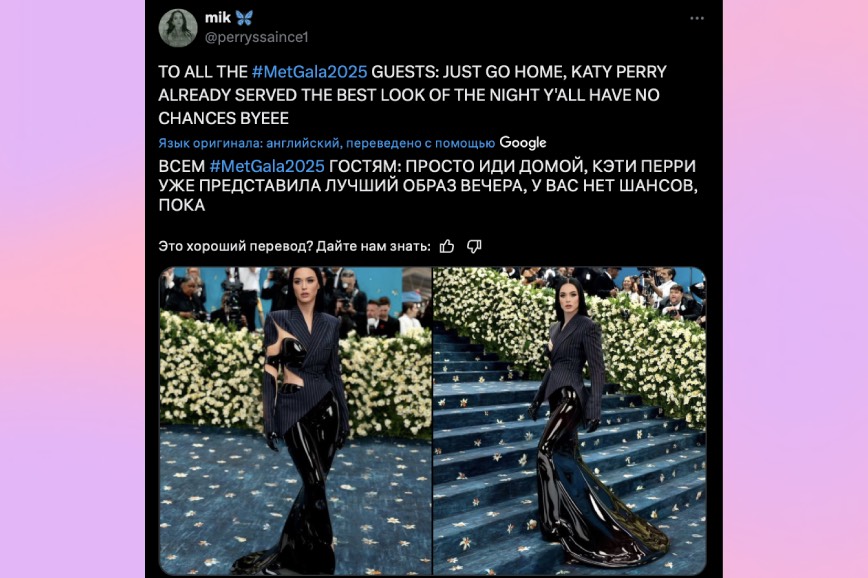Viewport: 868px width, 578px height.
Task: Open the right photo on the blue stairs
Action: (x=570, y=421)
